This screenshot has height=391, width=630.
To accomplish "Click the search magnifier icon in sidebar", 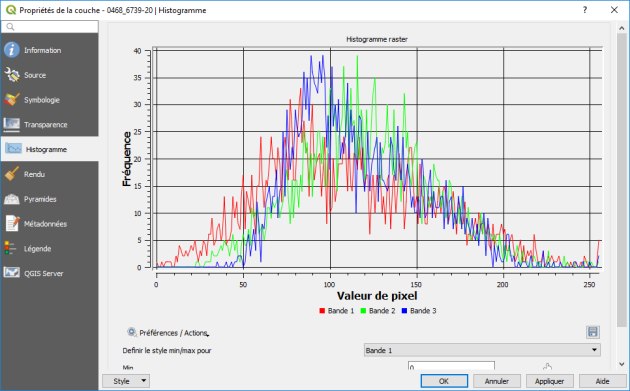I will click(x=10, y=27).
